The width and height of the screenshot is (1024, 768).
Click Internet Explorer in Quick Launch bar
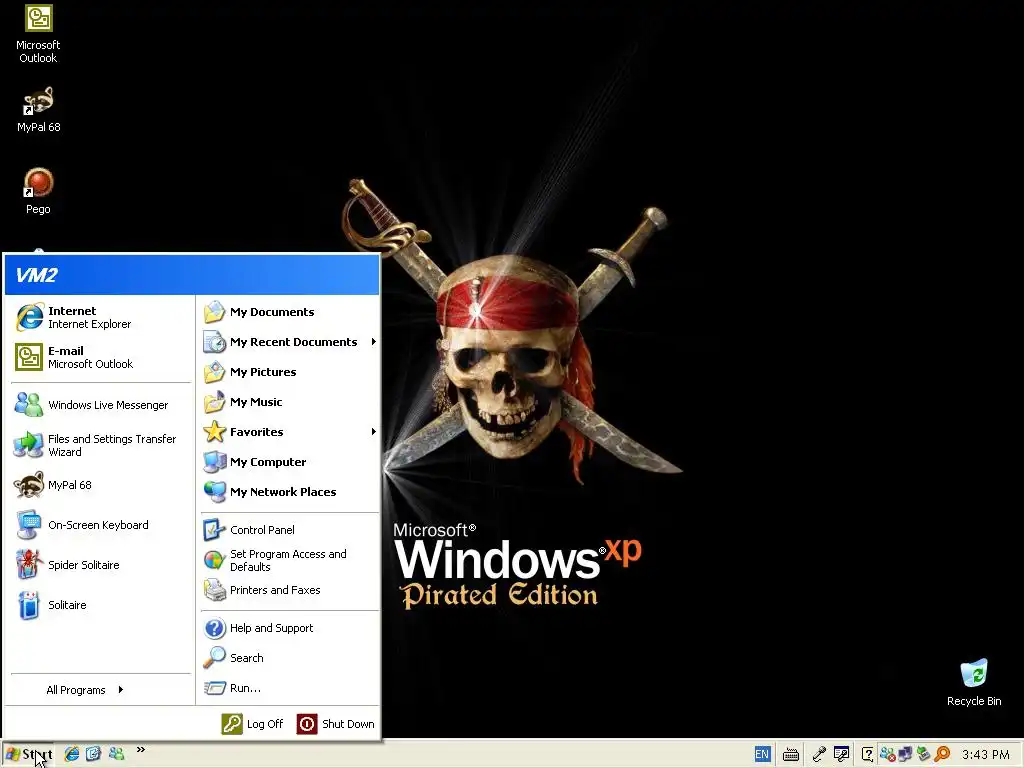click(72, 754)
